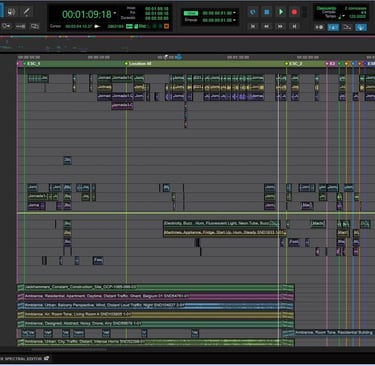Select the Machines Appliance Fridge clip
Image resolution: width=375 pixels, height=366 pixels.
pos(225,233)
